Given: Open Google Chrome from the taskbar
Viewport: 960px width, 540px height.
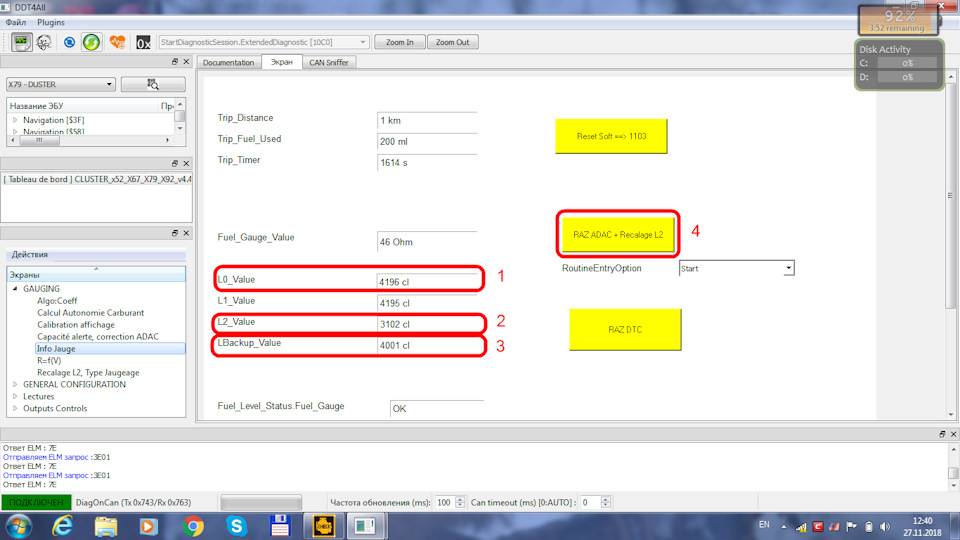Looking at the screenshot, I should tap(193, 525).
